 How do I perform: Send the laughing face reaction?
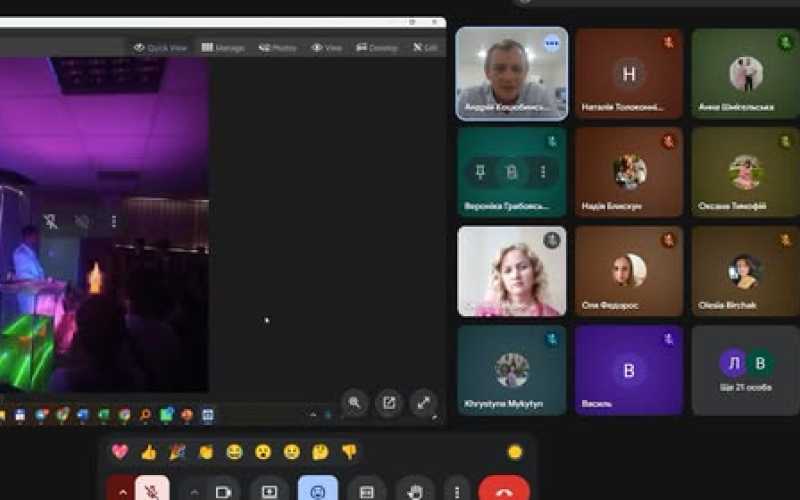[234, 452]
